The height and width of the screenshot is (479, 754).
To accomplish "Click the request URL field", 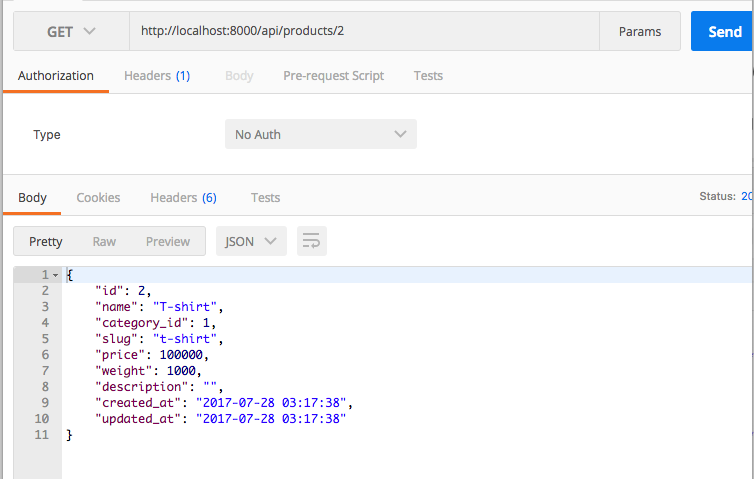I will click(364, 31).
